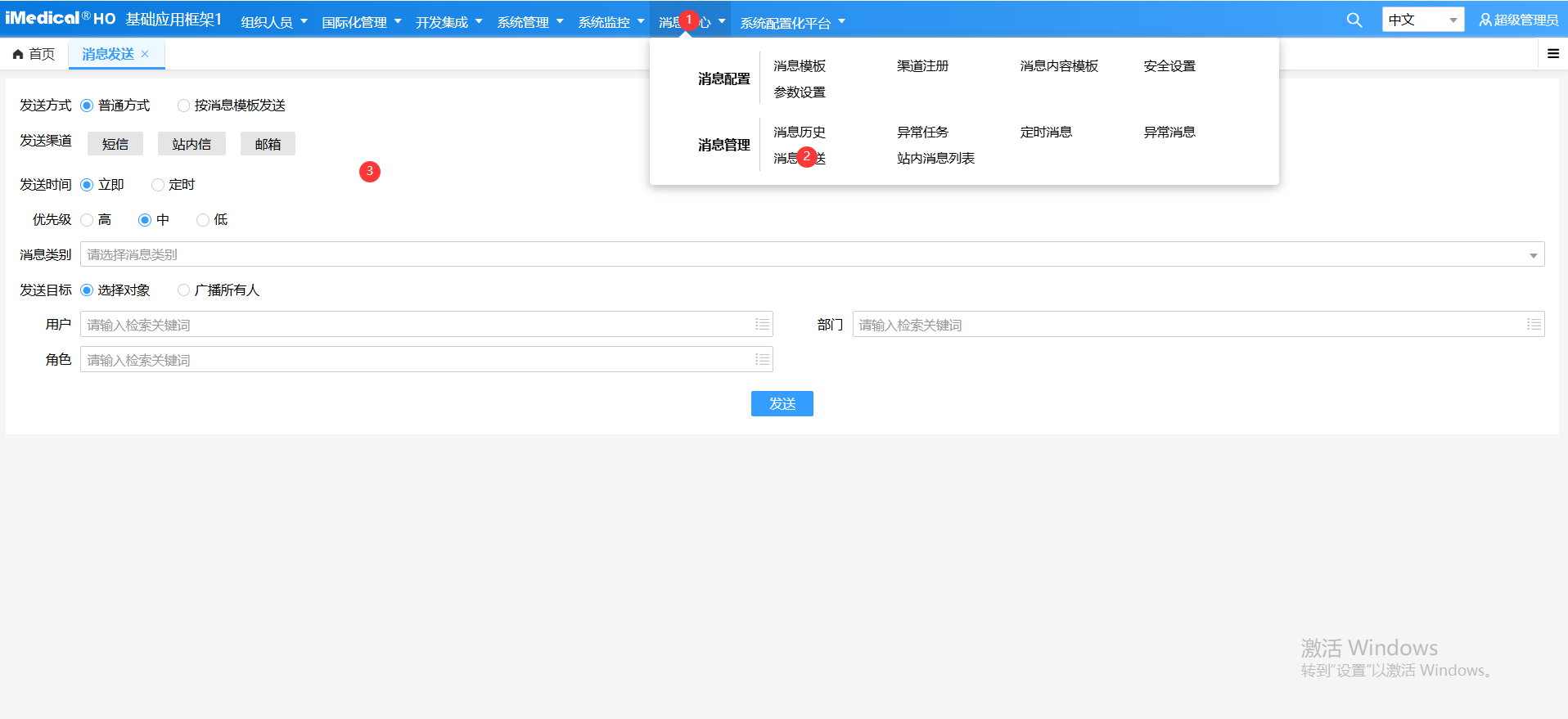The image size is (1568, 719).
Task: Click the search magnifier icon
Action: point(1354,20)
